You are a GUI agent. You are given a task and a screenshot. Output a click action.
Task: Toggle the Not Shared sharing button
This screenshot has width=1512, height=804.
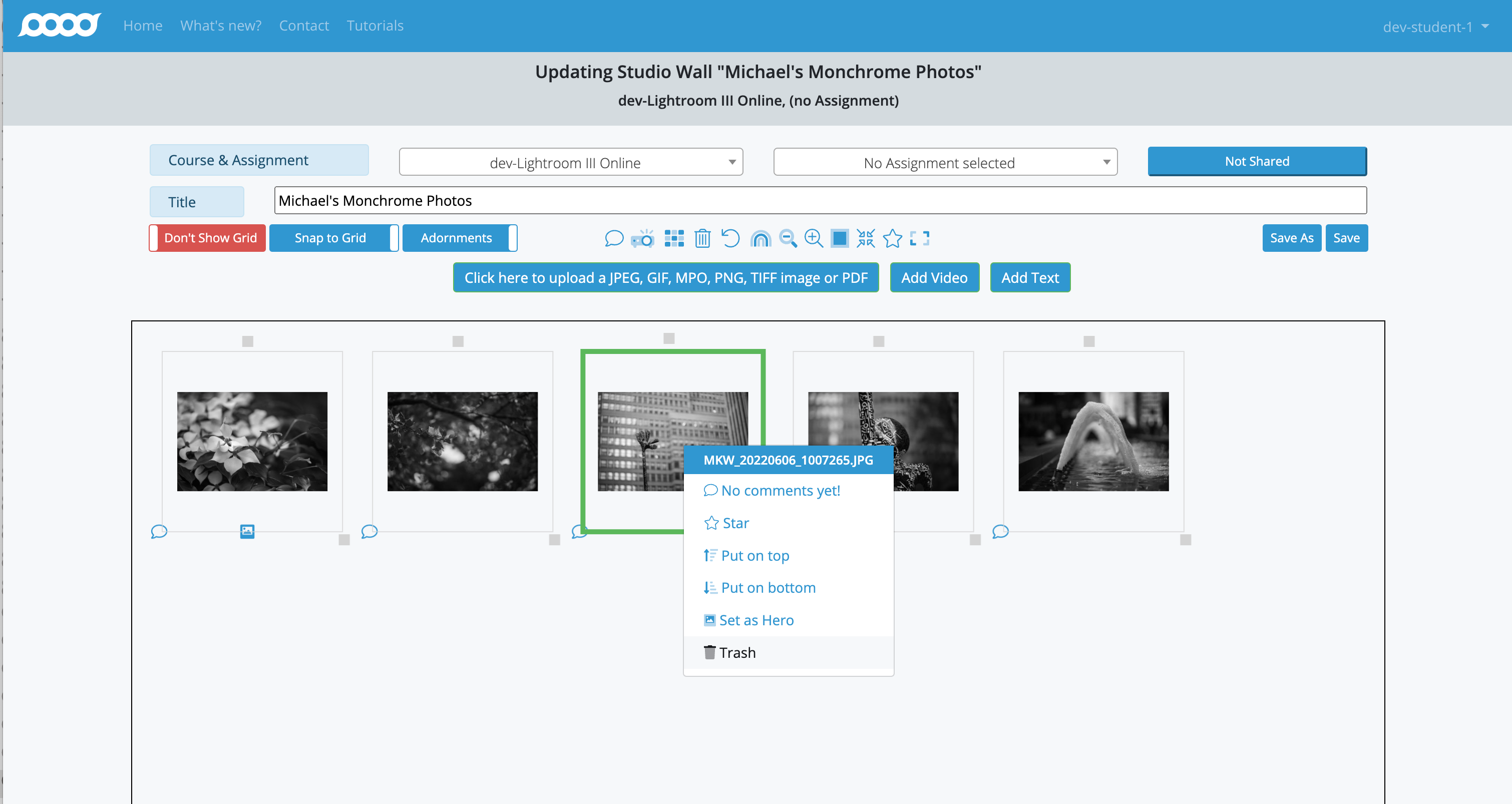pos(1257,161)
